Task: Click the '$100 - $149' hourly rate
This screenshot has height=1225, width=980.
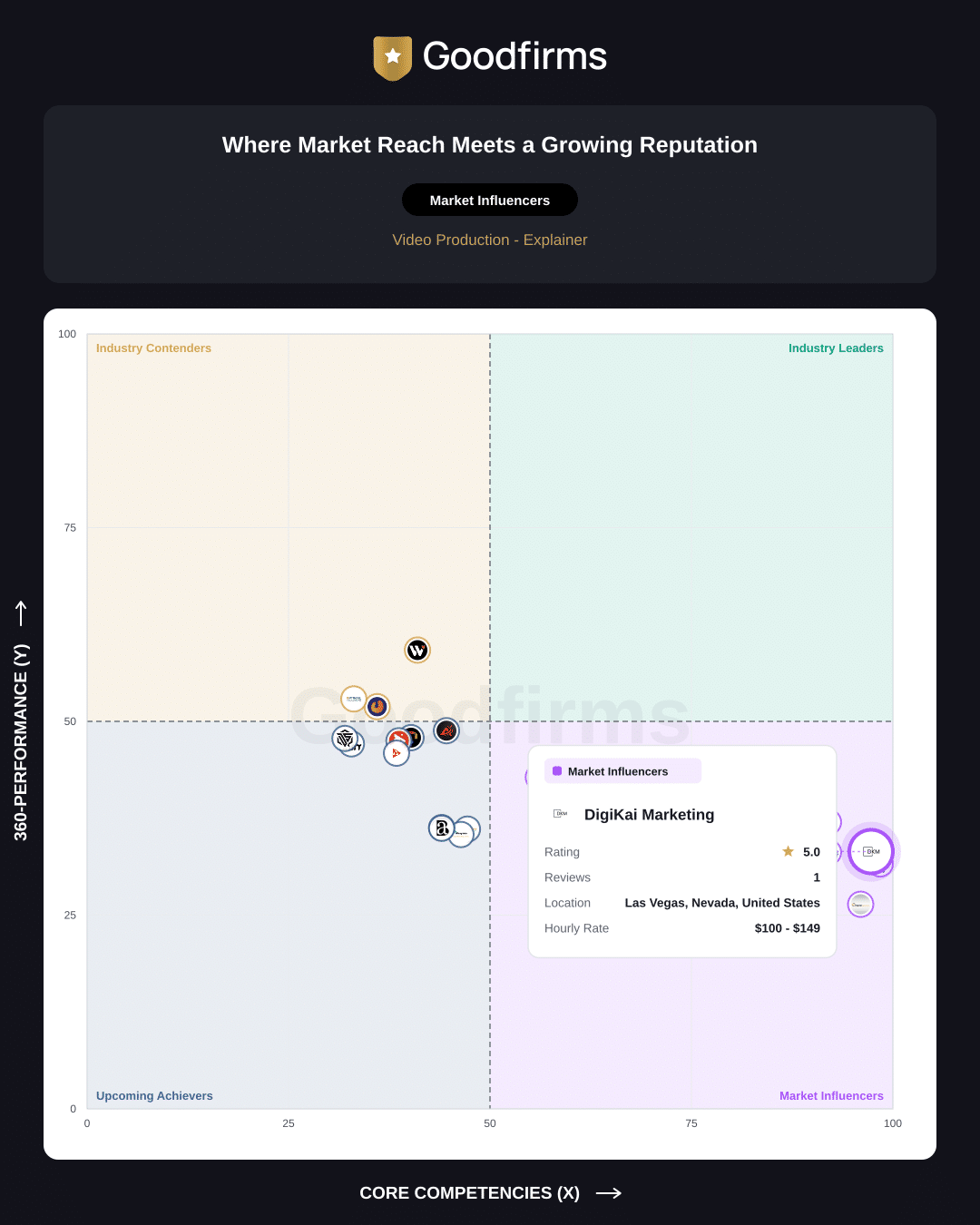Action: tap(788, 928)
